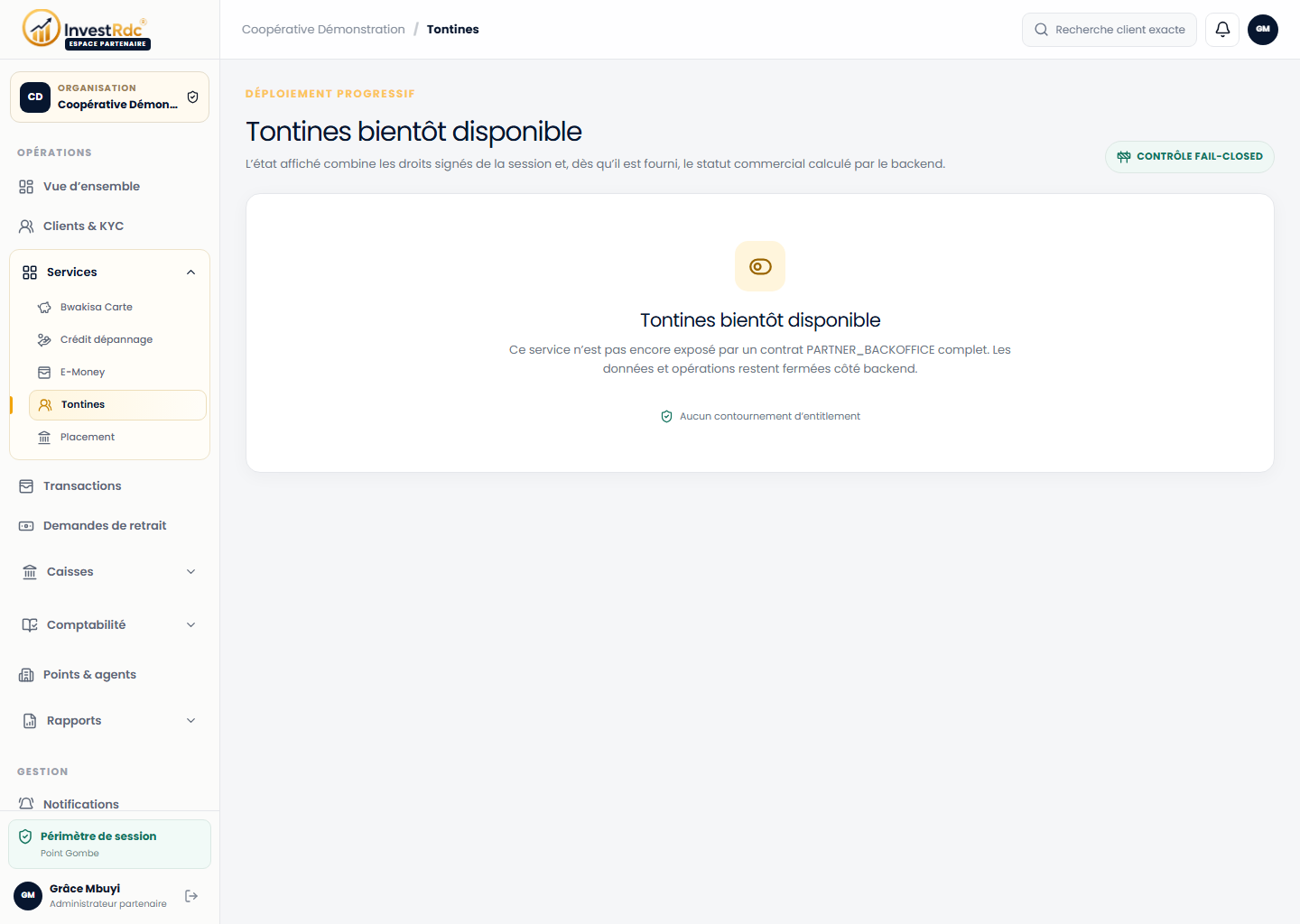Click the organisation shield icon

[192, 97]
